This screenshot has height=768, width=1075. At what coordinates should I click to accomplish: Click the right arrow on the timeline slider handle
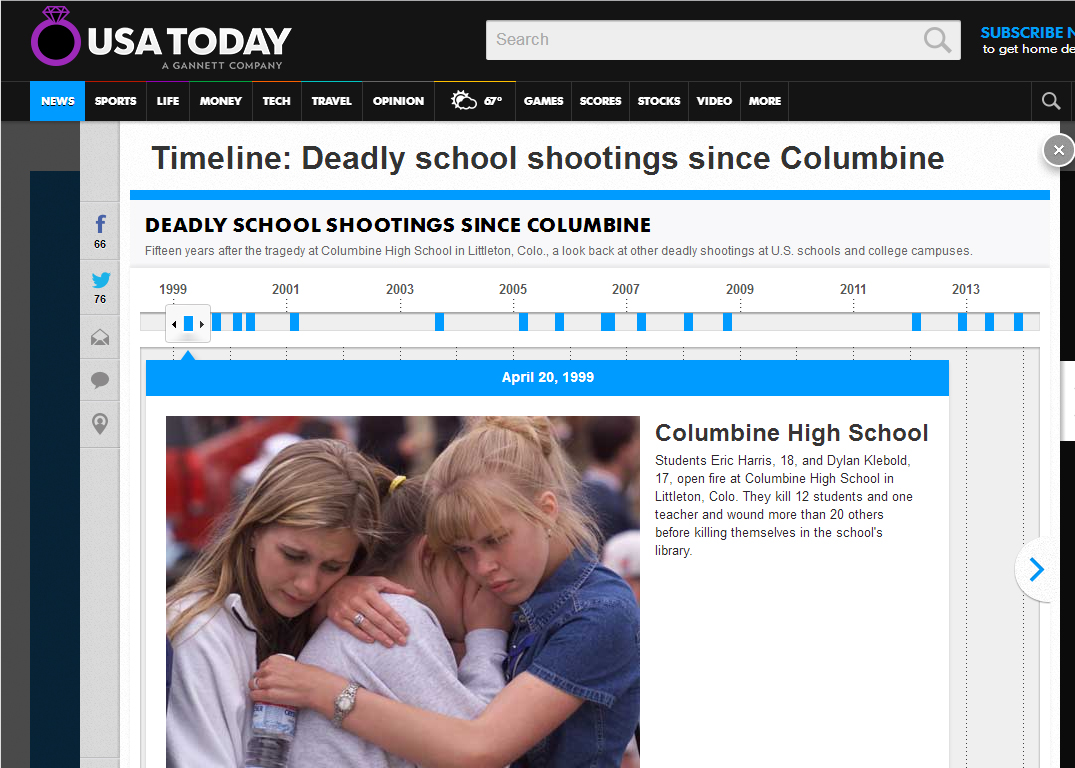point(202,324)
